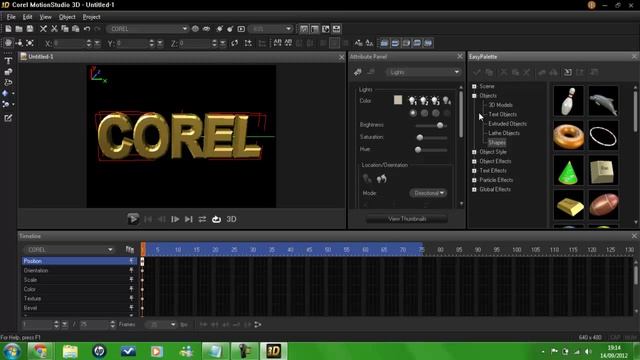
Task: Select the Insert Geometric Object tool
Action: coord(6,93)
